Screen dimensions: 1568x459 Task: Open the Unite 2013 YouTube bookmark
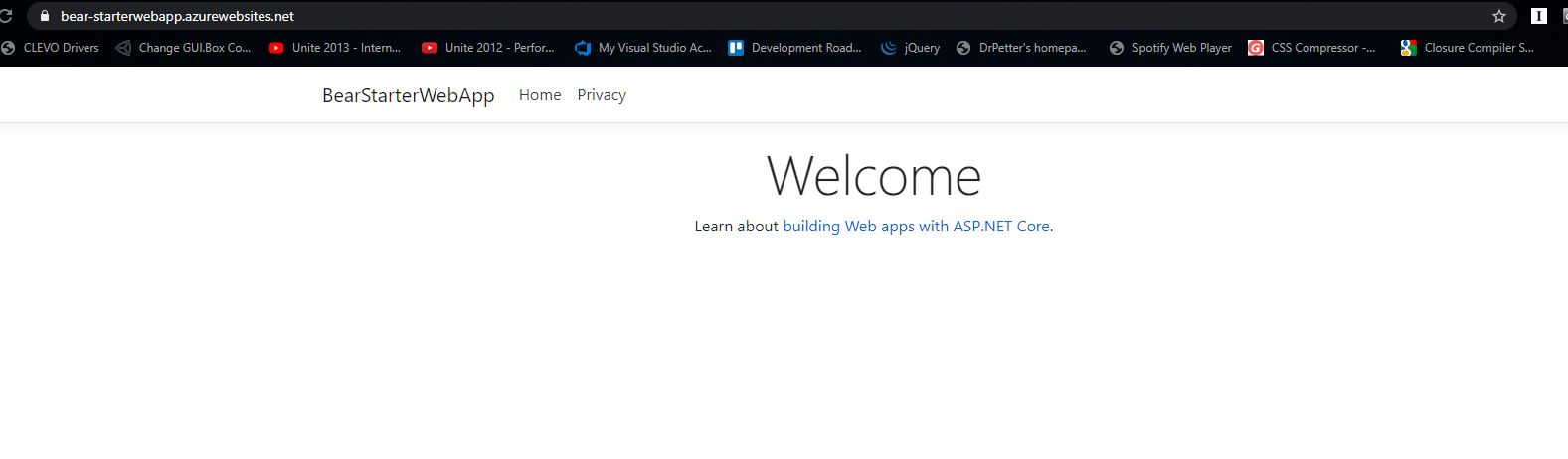(x=335, y=48)
